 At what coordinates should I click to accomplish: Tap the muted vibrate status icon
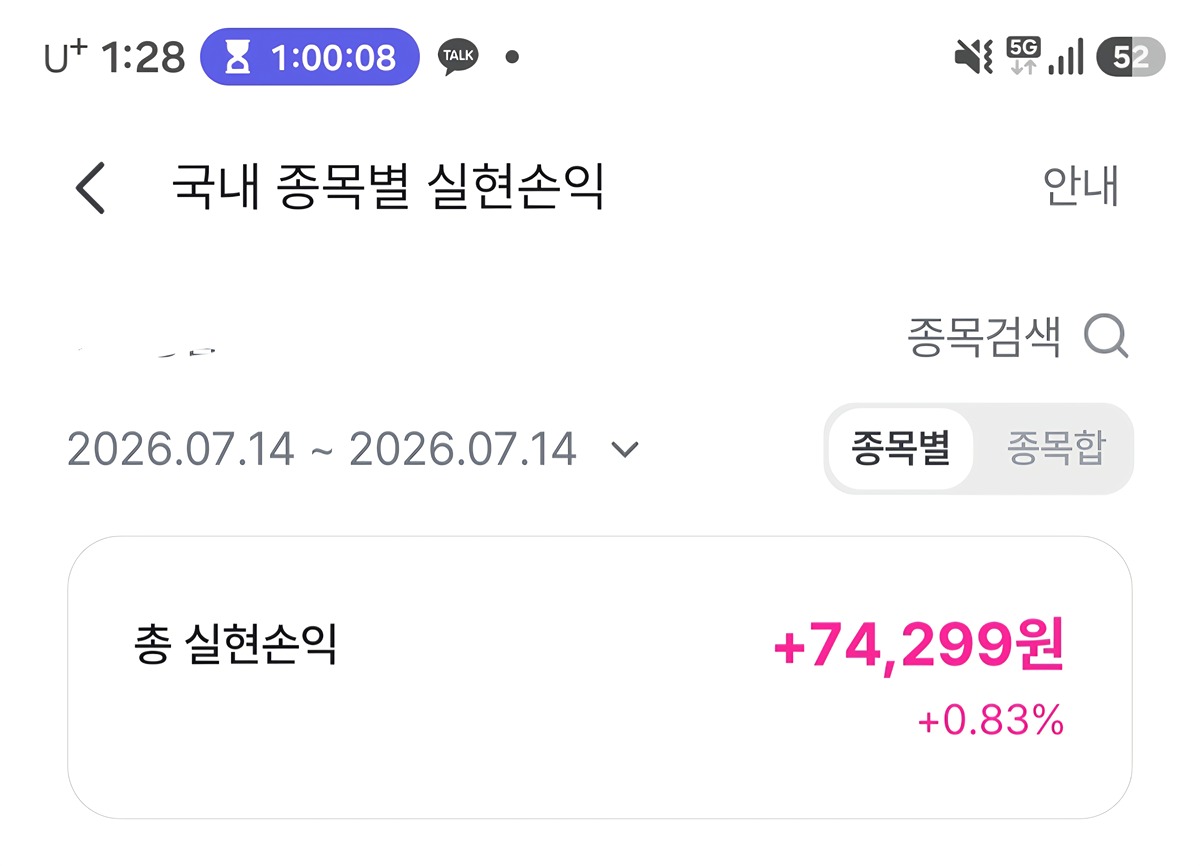974,57
